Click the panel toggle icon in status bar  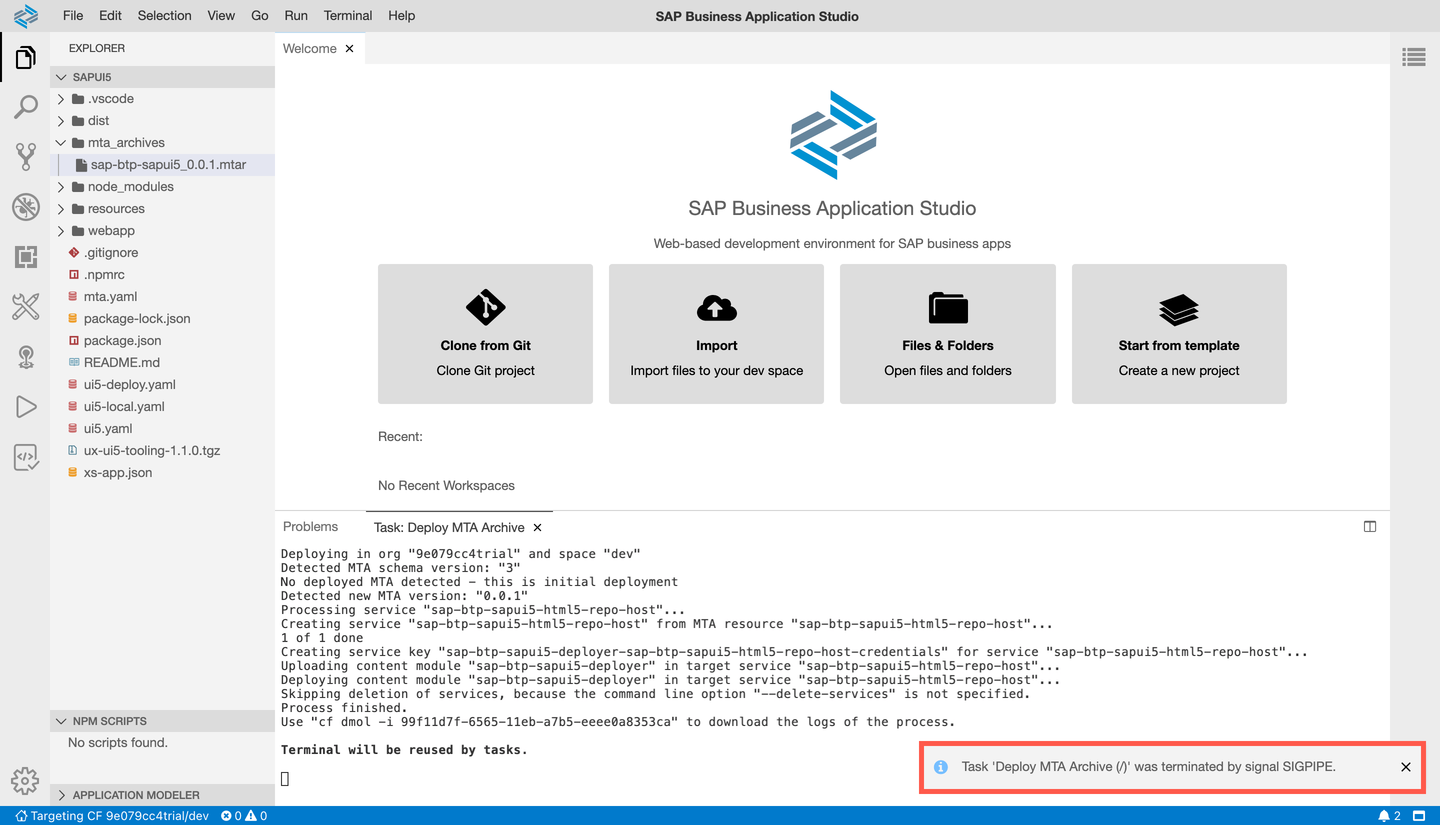[1419, 816]
